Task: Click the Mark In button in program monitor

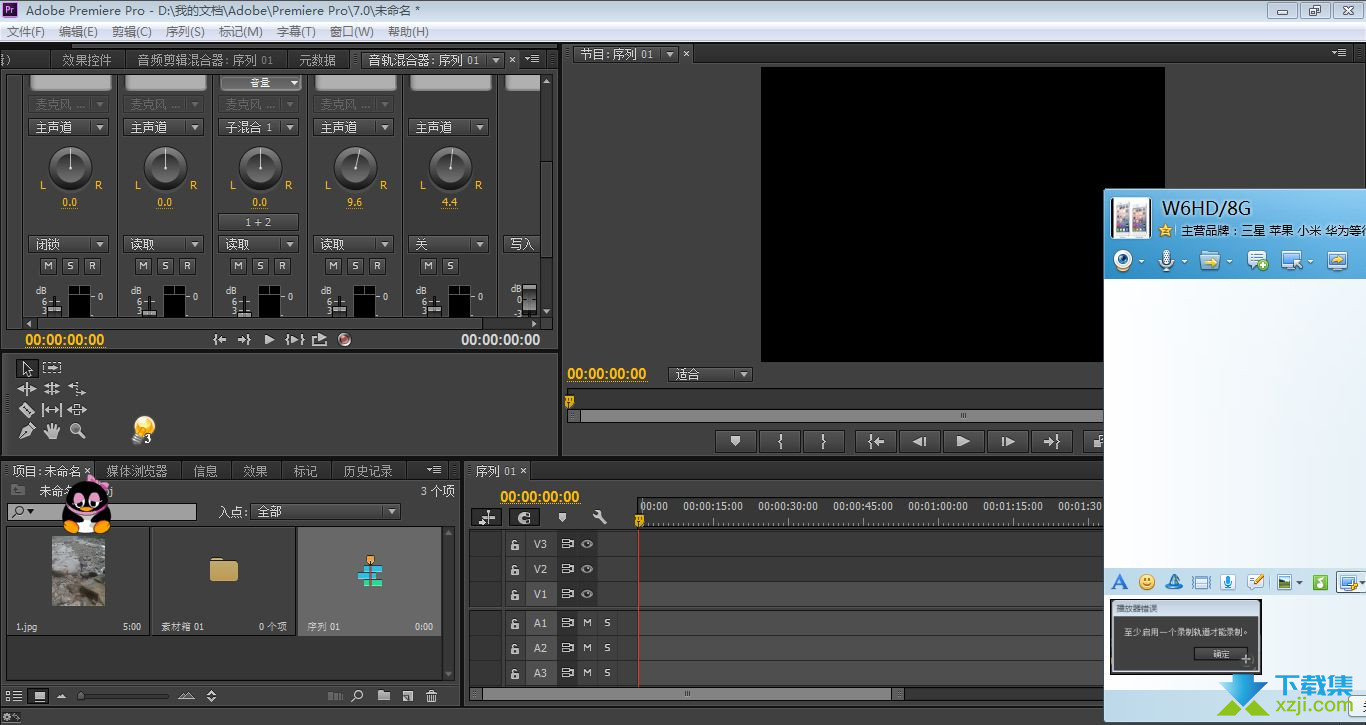Action: click(779, 441)
